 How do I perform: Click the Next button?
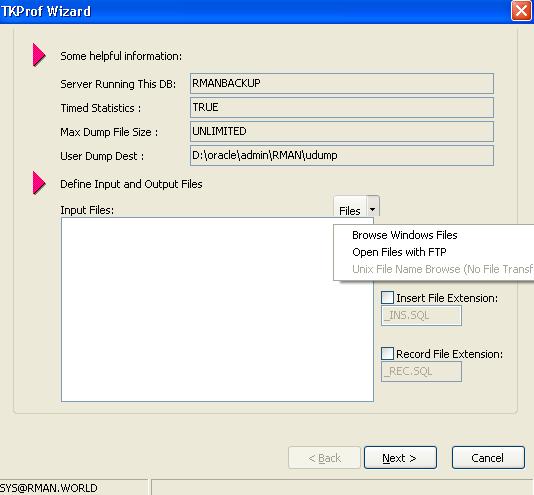click(400, 458)
